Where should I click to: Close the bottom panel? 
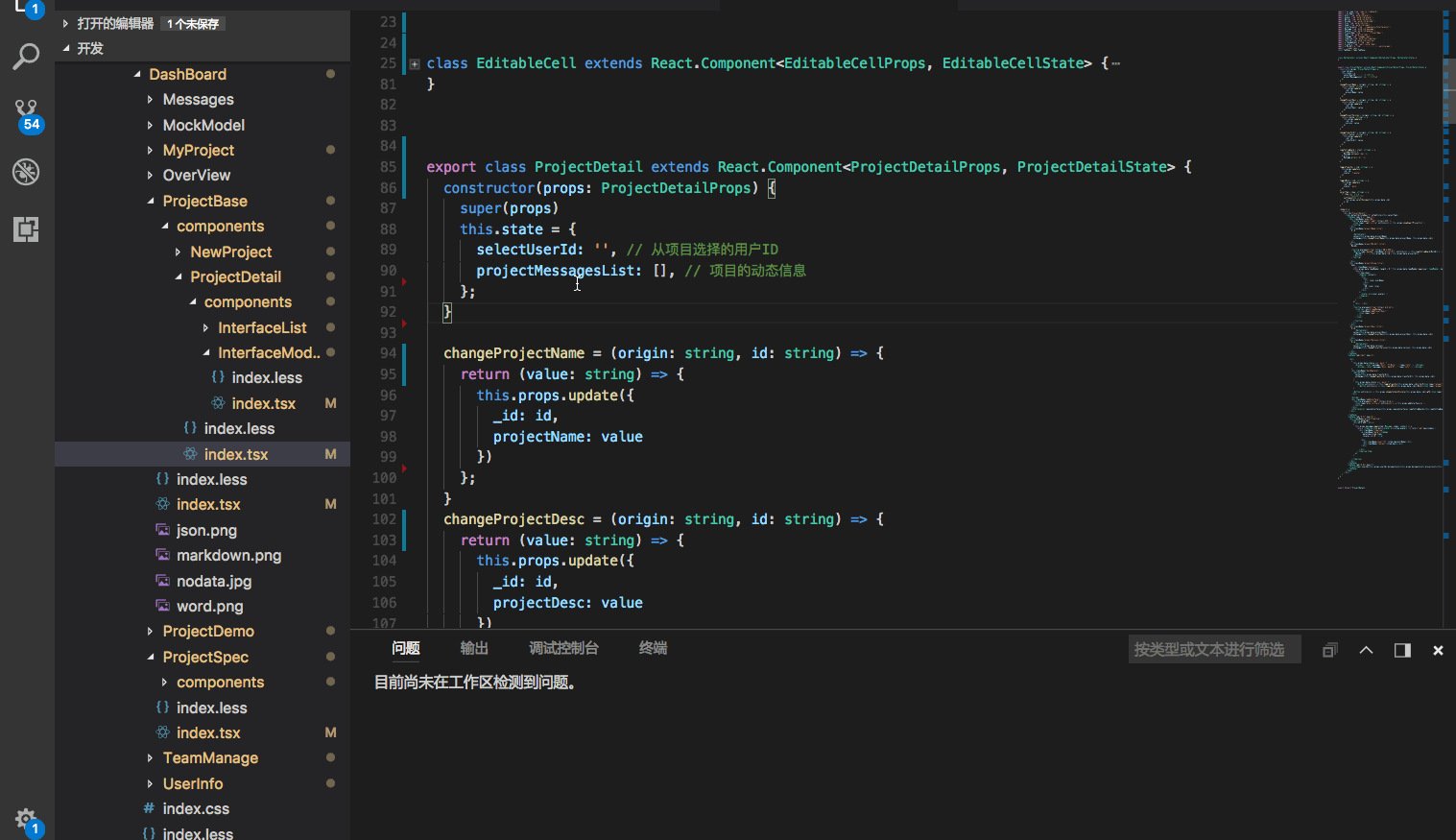click(1438, 650)
